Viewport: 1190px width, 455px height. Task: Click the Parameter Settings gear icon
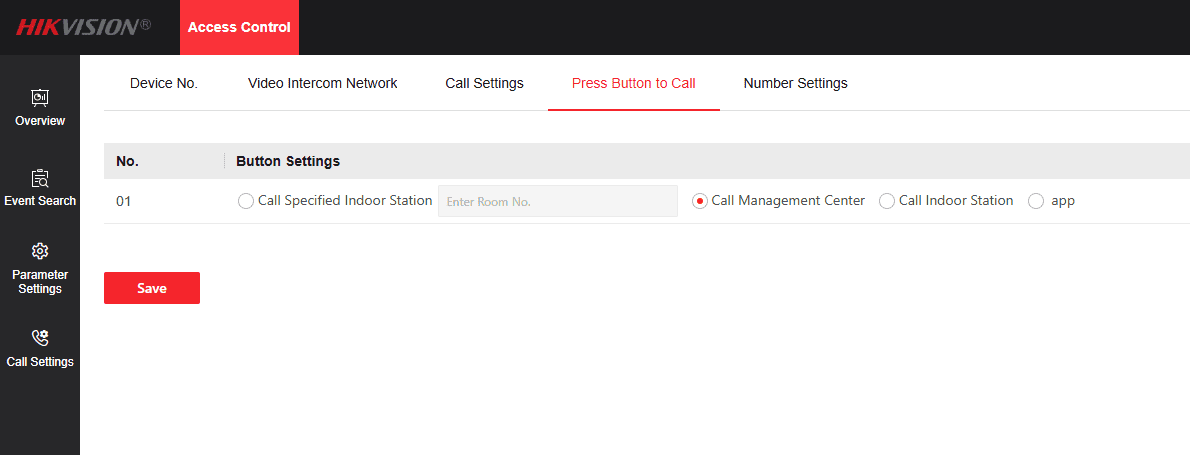[40, 251]
